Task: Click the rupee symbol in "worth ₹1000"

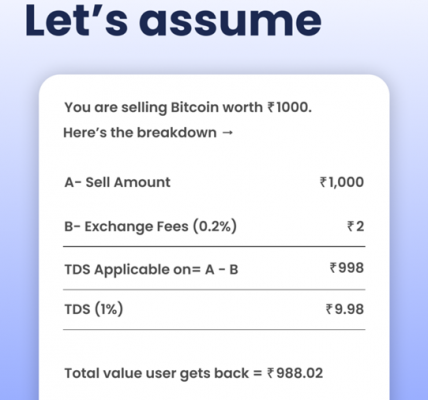Action: pos(271,107)
